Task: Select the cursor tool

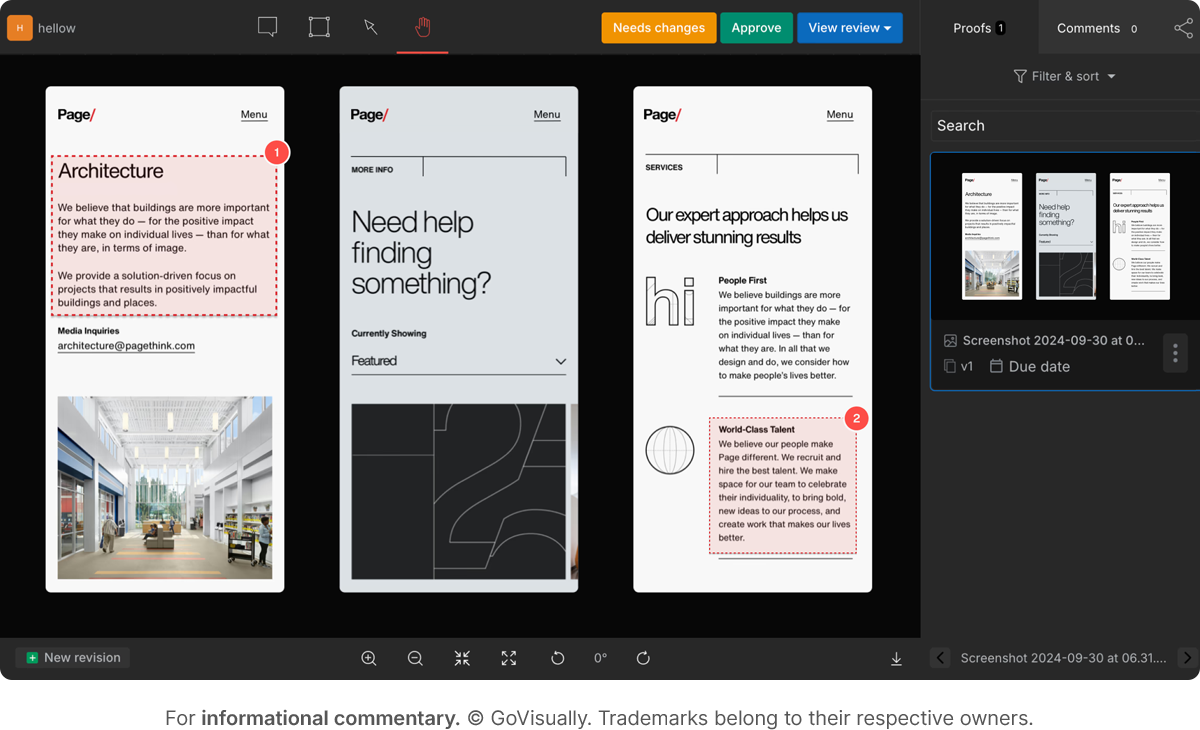Action: pyautogui.click(x=371, y=27)
